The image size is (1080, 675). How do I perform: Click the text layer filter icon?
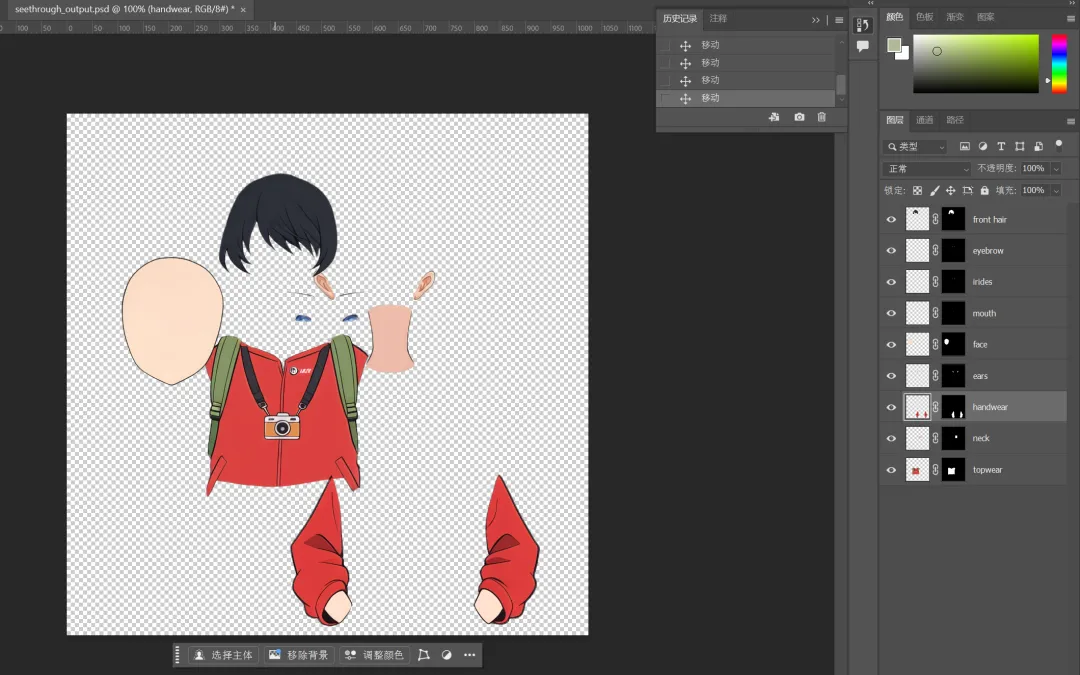click(x=1001, y=147)
